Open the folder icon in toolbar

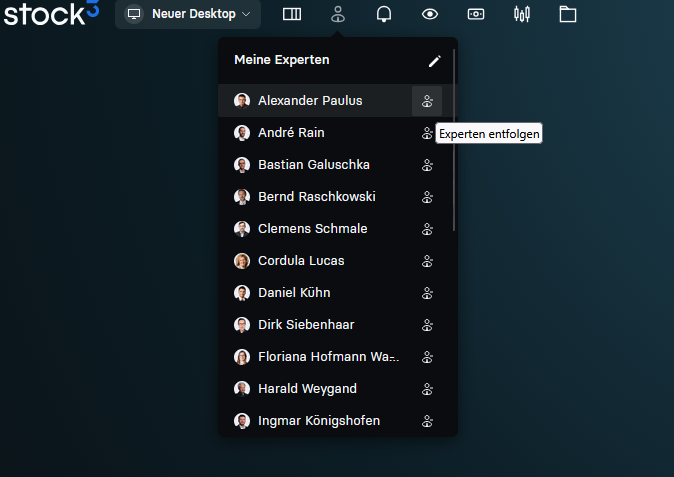tap(568, 14)
